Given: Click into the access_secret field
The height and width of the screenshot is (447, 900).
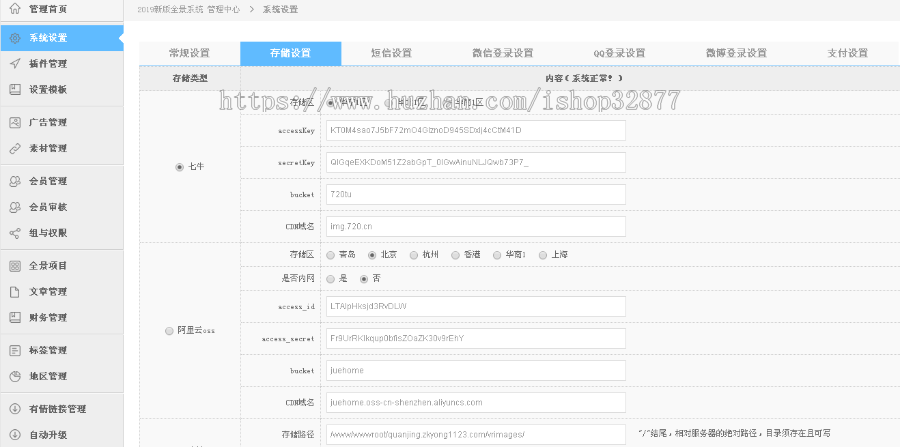Looking at the screenshot, I should [476, 339].
